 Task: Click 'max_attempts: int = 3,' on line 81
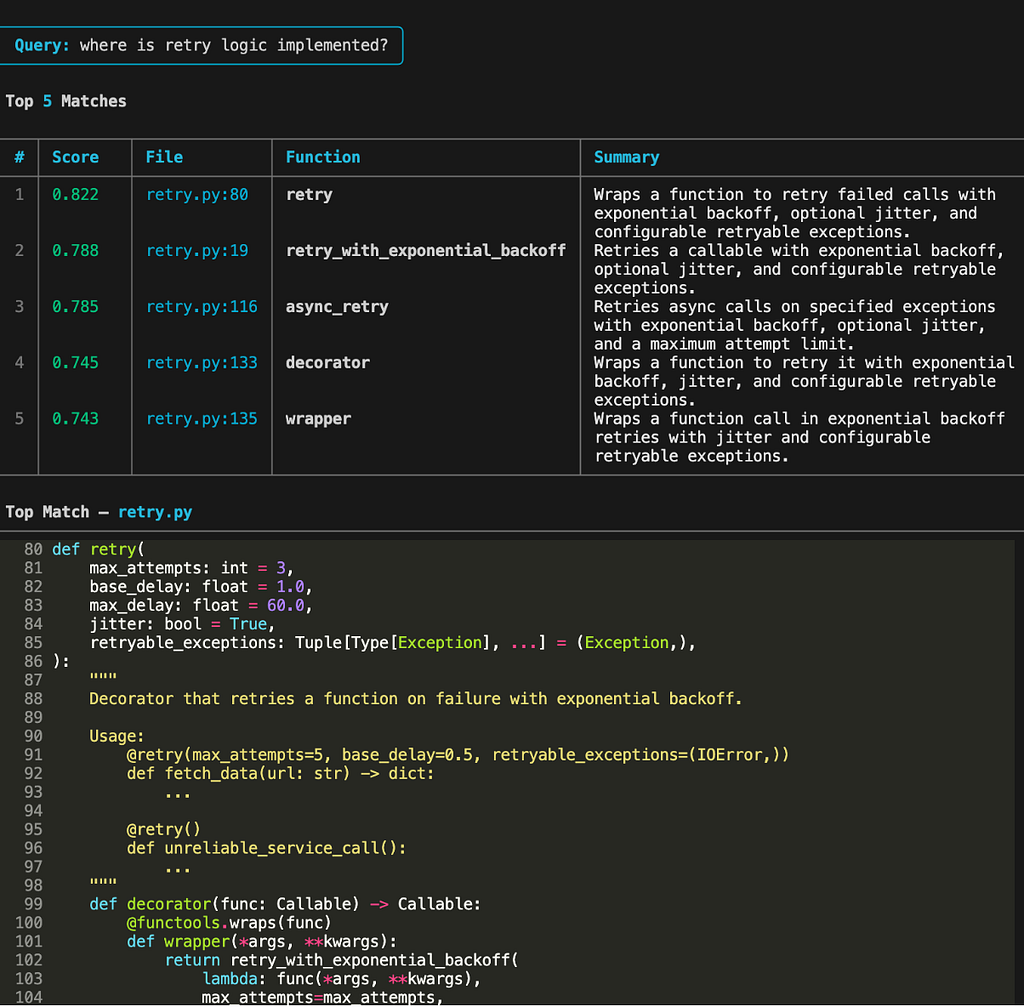192,569
